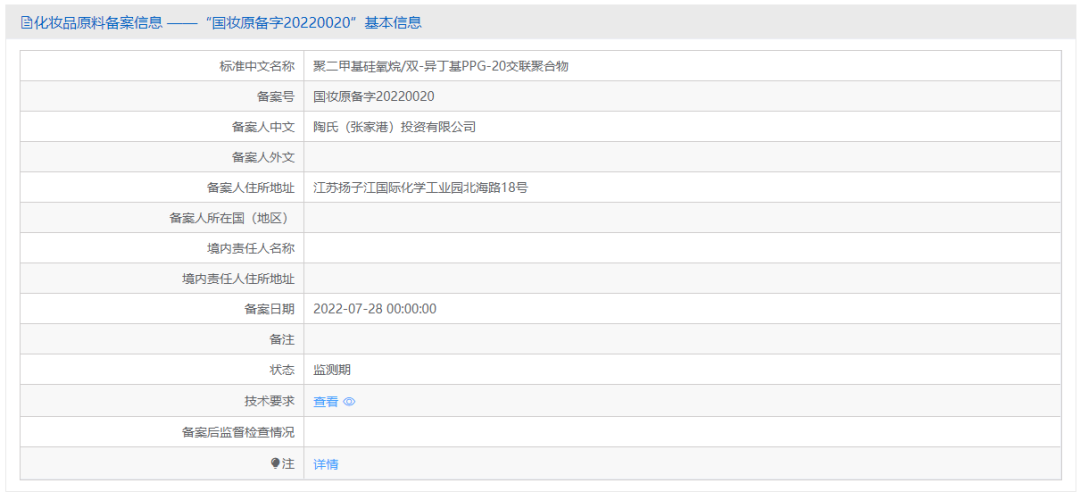
Task: Click the address 江苏扬子江国际化学工业园北海路18号
Action: (420, 187)
